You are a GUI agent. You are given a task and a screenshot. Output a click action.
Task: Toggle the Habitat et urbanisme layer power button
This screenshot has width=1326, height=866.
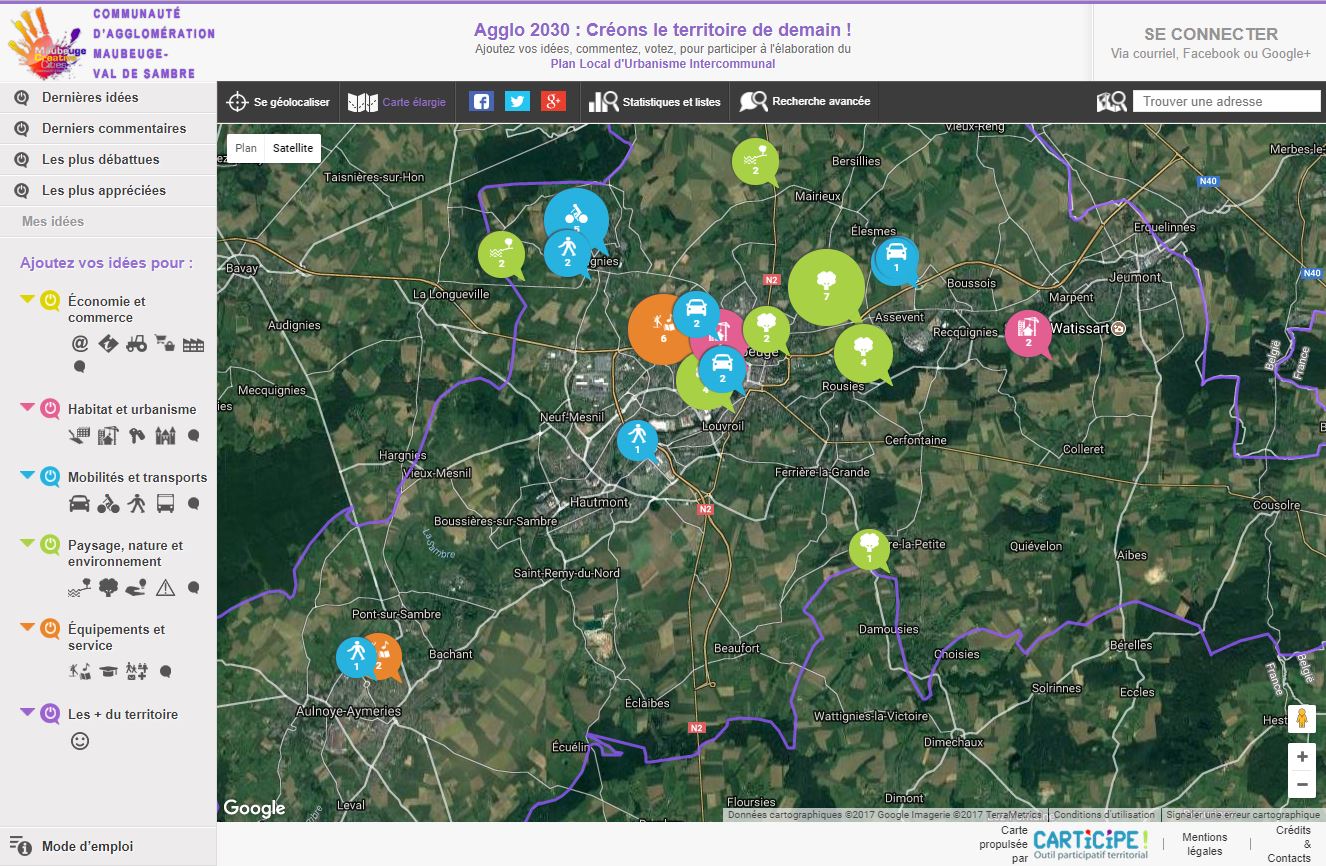click(50, 409)
